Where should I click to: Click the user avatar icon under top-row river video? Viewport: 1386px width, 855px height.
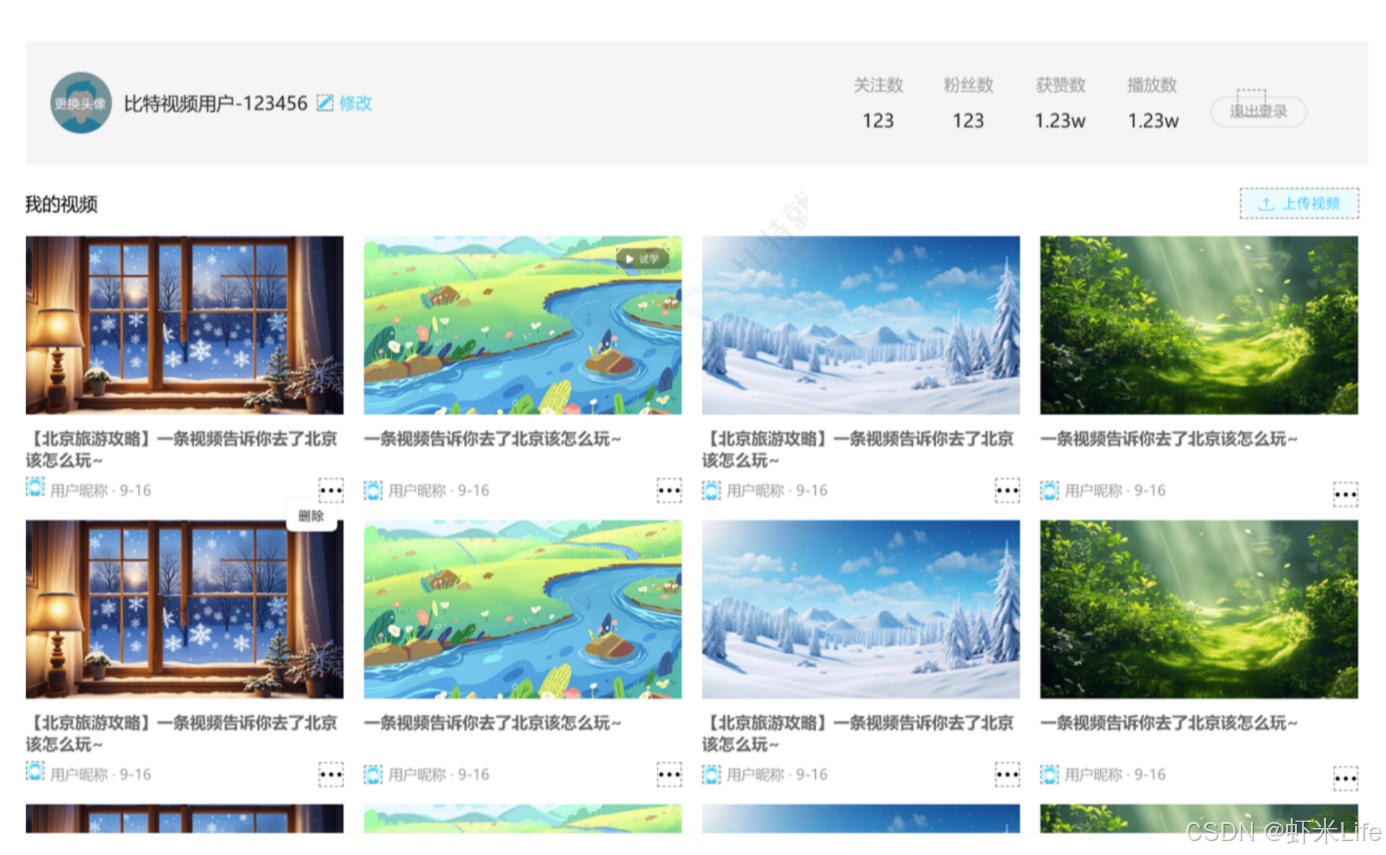tap(373, 490)
